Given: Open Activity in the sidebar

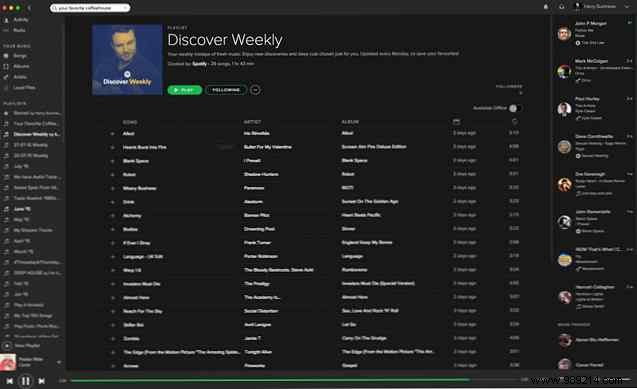Looking at the screenshot, I should coord(21,19).
